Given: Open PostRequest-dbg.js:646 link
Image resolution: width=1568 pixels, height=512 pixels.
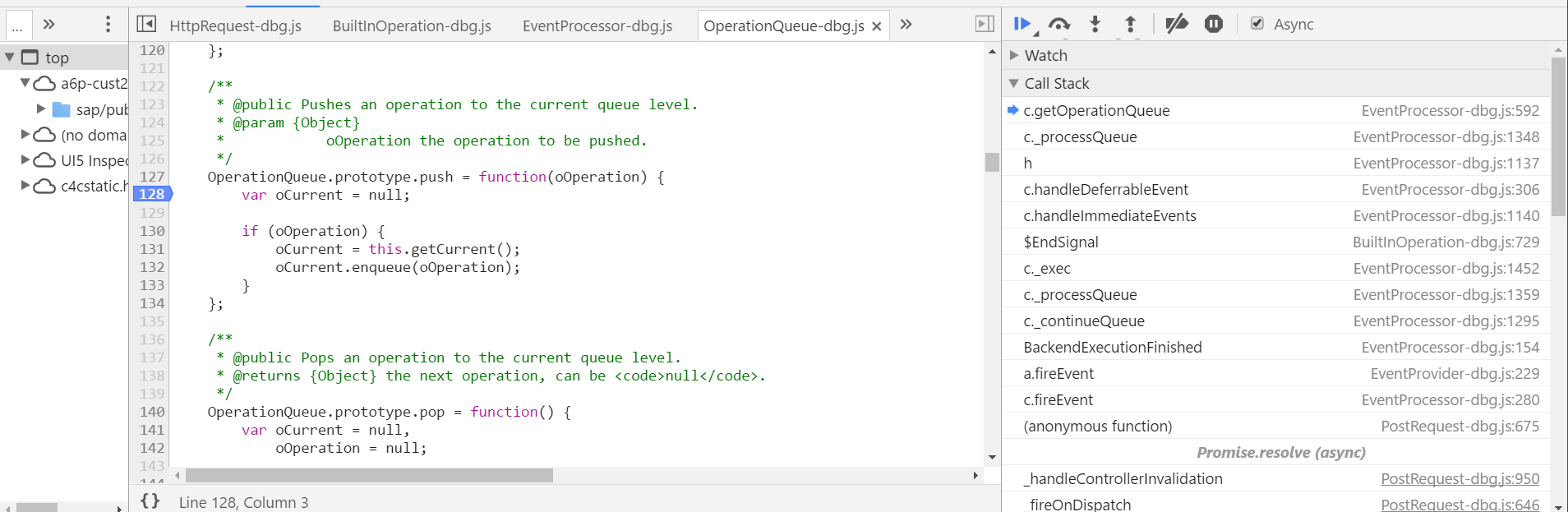Looking at the screenshot, I should (x=1460, y=505).
